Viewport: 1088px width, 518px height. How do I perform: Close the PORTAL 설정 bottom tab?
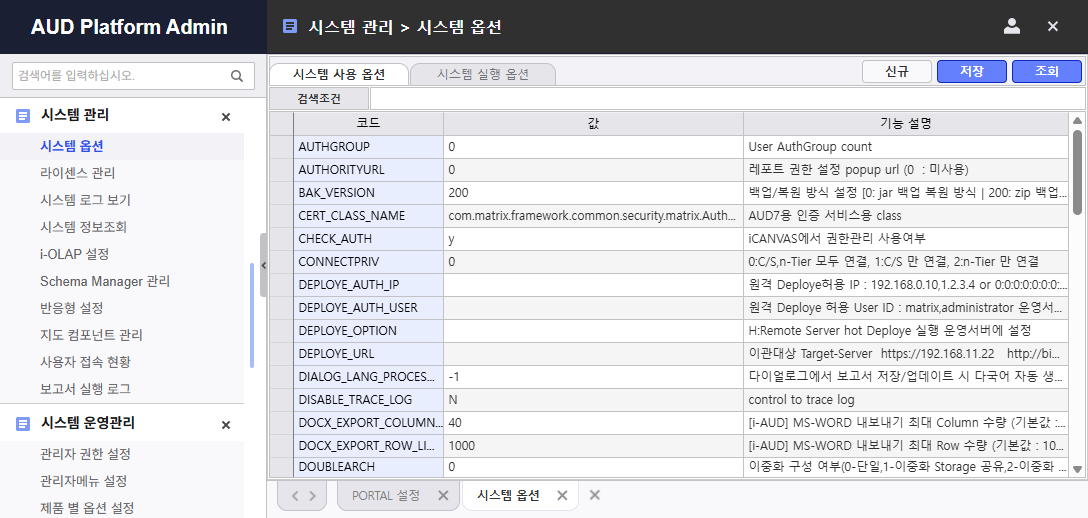click(x=443, y=495)
